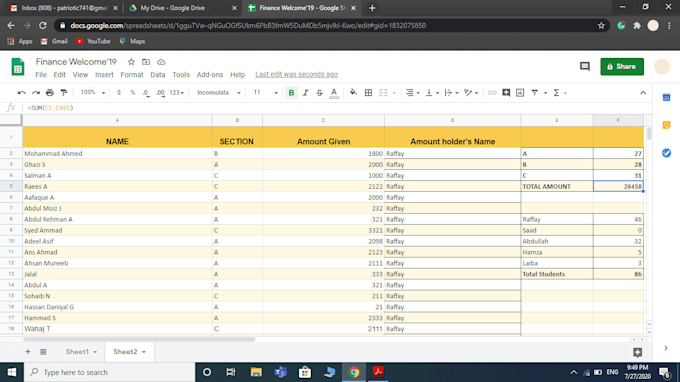Click the taskbar search box
680x382 pixels.
tap(108, 372)
